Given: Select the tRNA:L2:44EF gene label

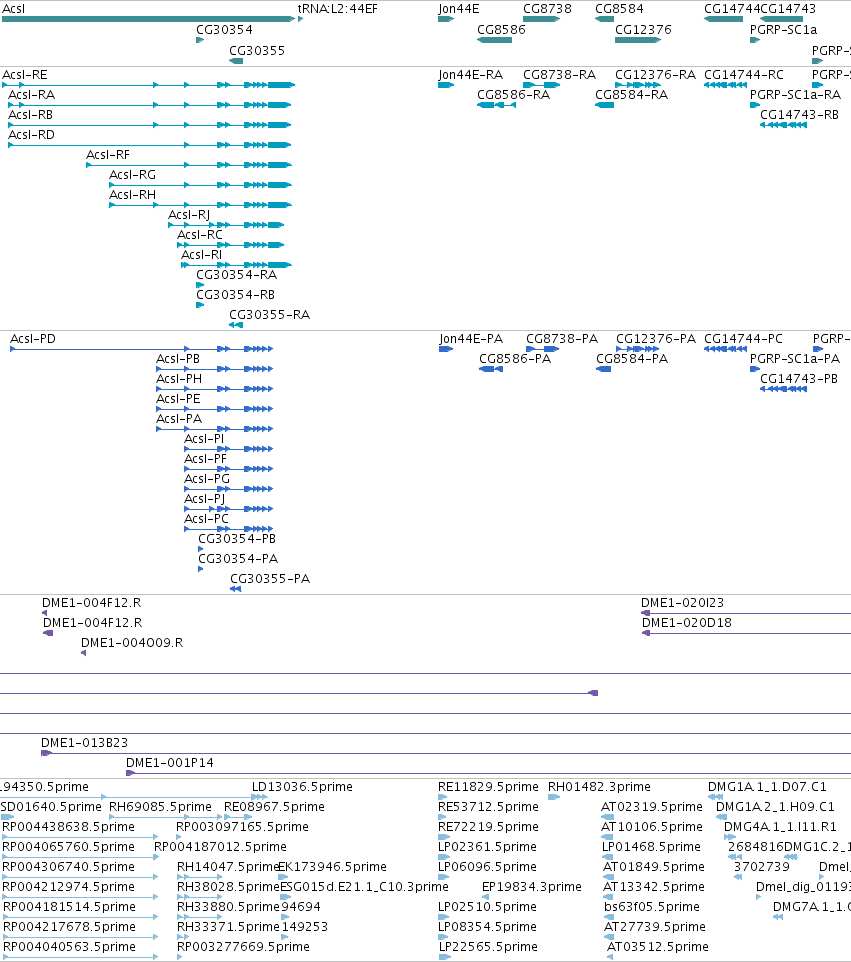Looking at the screenshot, I should (337, 9).
